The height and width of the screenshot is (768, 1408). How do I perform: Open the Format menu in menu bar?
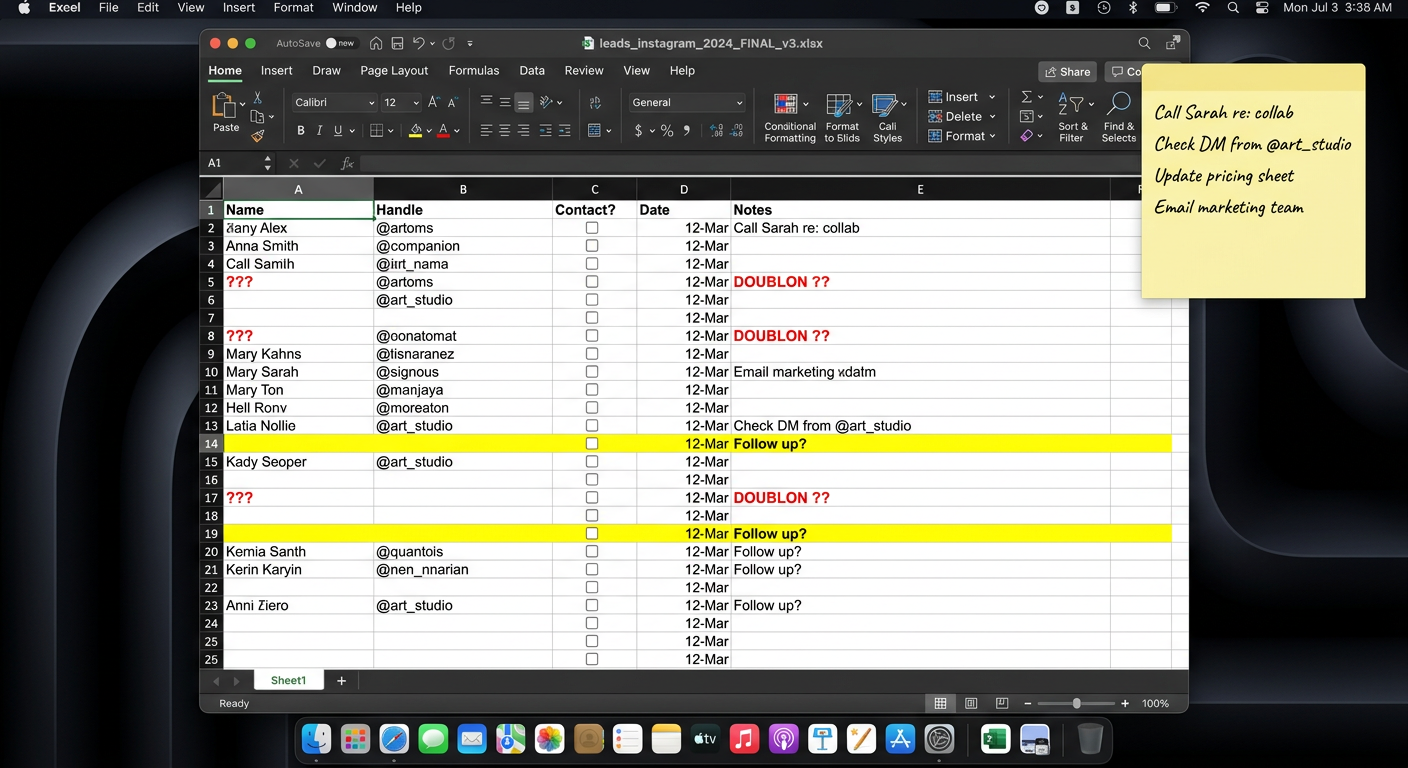[x=293, y=8]
